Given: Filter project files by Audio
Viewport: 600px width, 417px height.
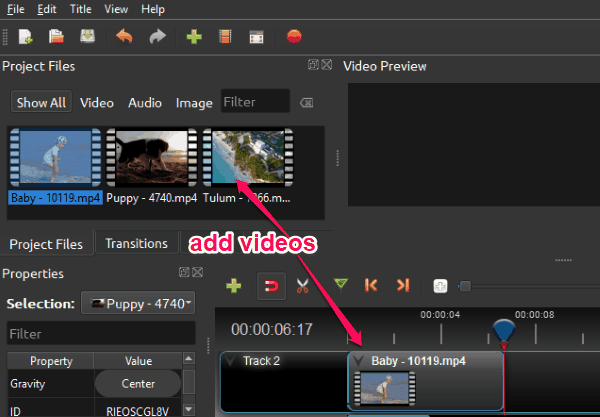Looking at the screenshot, I should tap(145, 103).
